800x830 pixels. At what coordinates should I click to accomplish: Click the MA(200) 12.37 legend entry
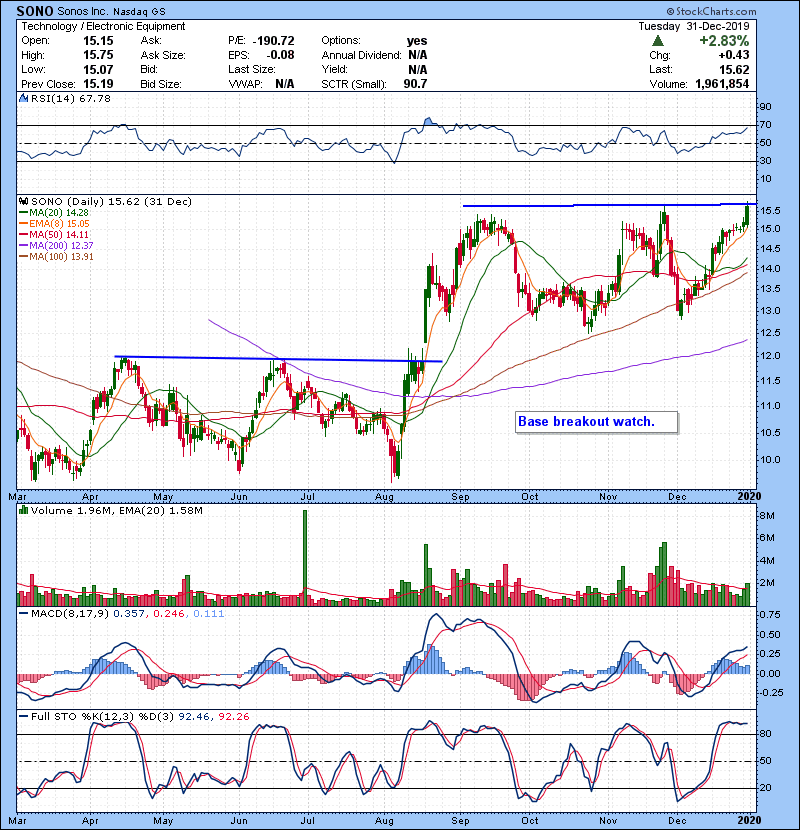pyautogui.click(x=61, y=246)
